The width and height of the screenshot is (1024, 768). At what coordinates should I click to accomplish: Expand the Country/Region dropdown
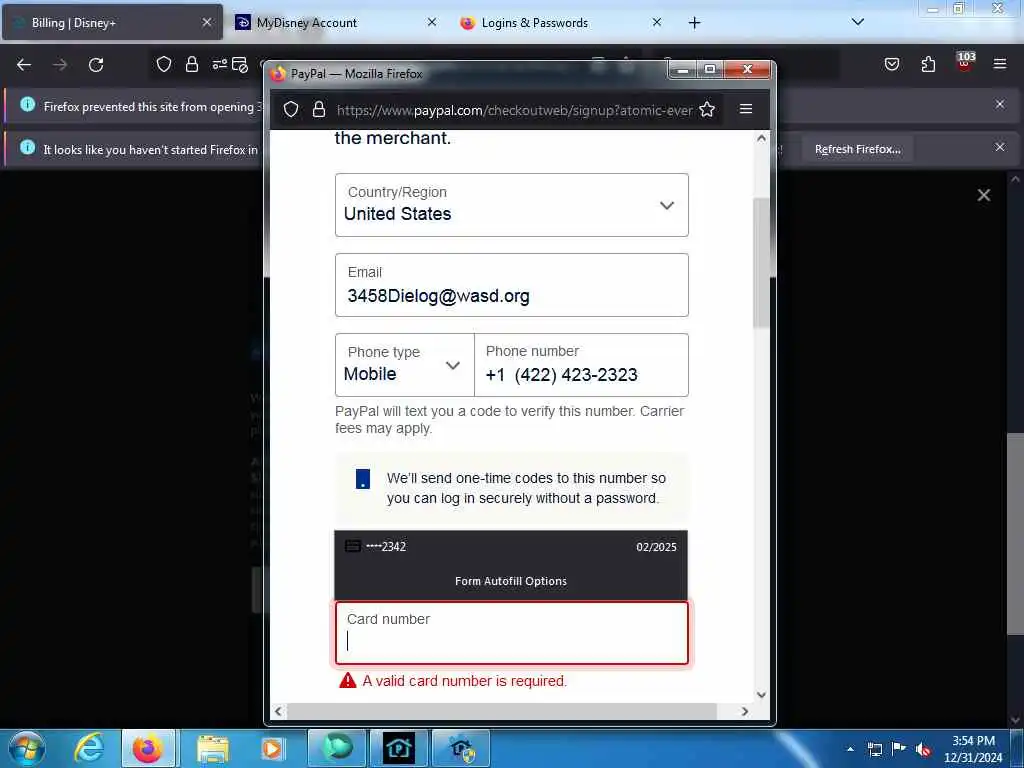coord(511,205)
